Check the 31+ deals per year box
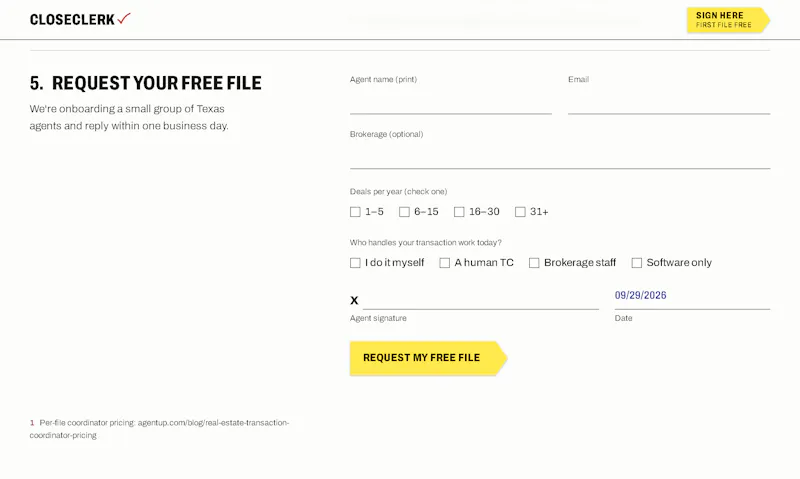 coord(520,212)
